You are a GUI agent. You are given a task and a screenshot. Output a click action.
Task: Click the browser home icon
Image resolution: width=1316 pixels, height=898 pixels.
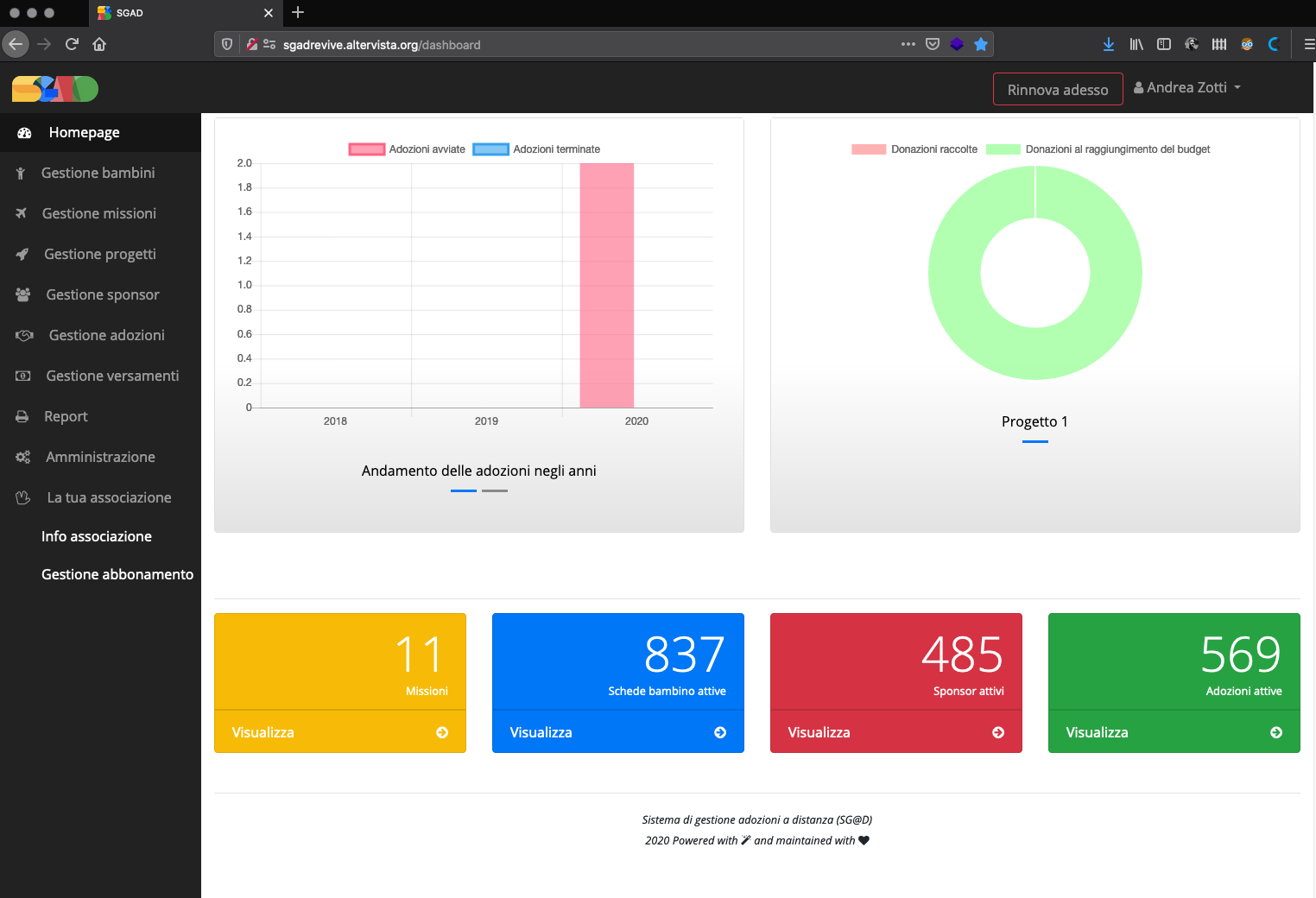click(x=99, y=44)
